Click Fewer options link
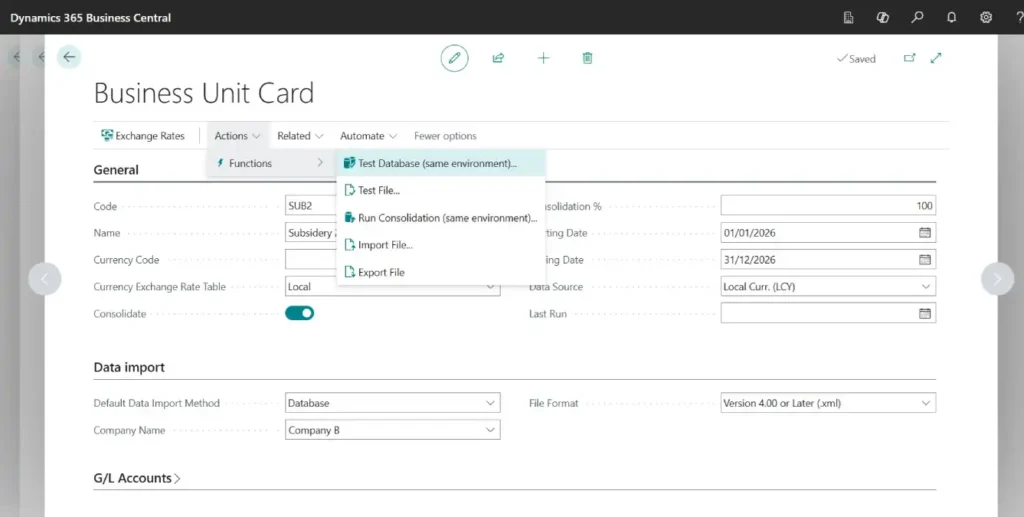This screenshot has width=1024, height=517. tap(445, 136)
